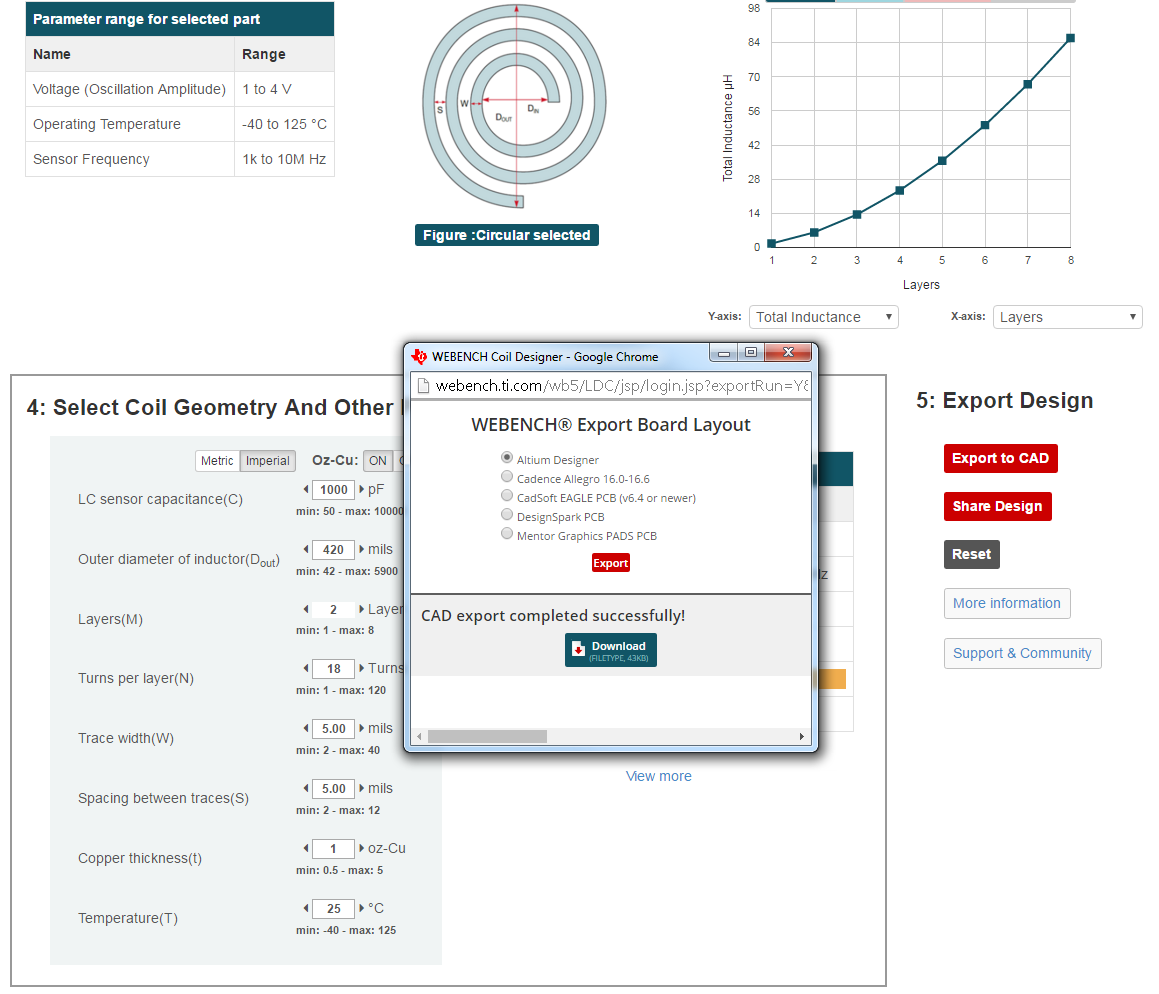Increase LC sensor capacitance with right arrow
Image resolution: width=1159 pixels, height=994 pixels.
click(361, 489)
